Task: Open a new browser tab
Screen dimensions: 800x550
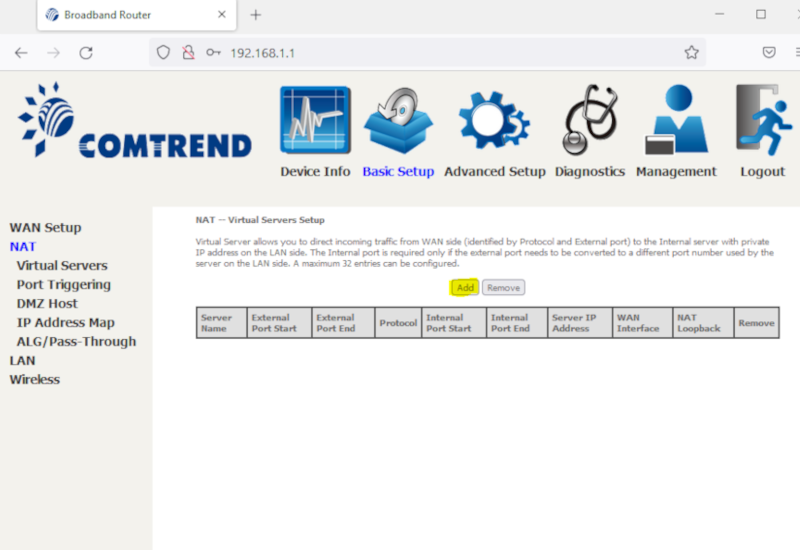Action: (256, 15)
